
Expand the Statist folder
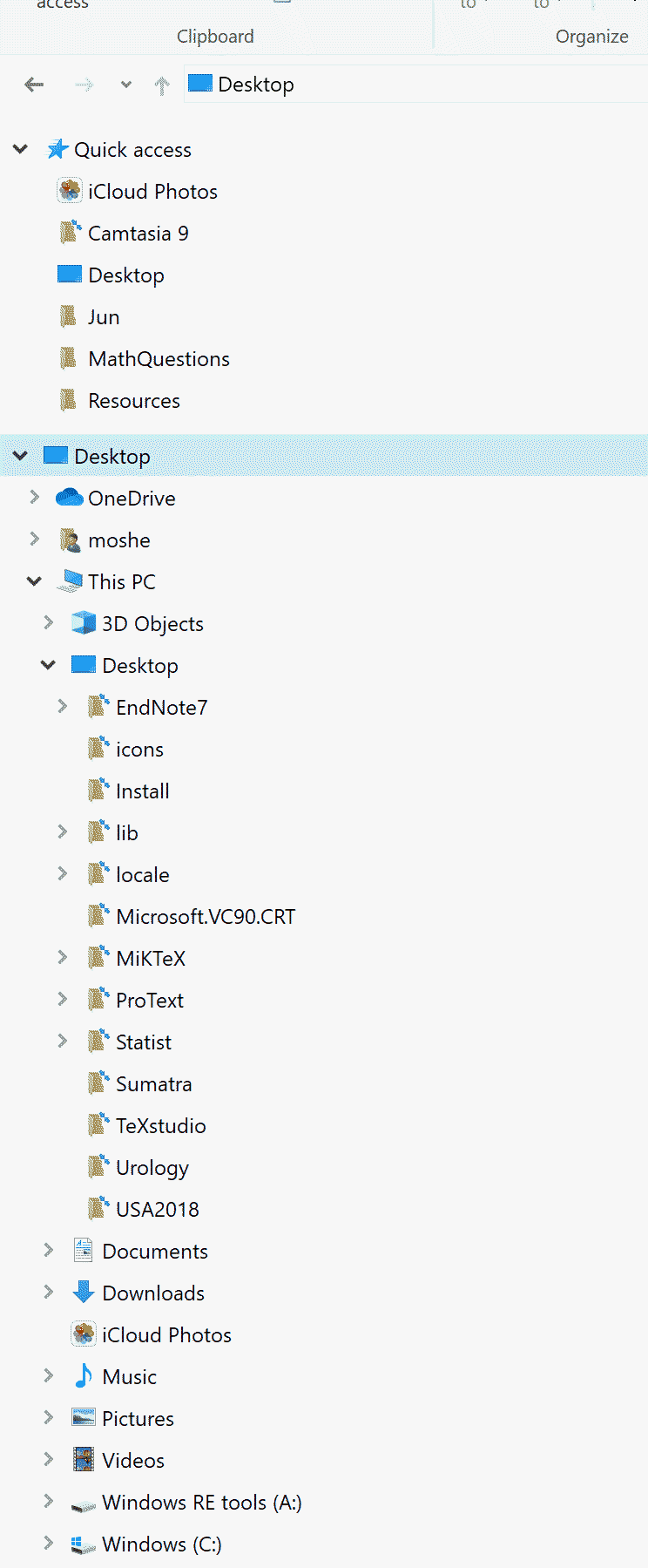tap(63, 1041)
